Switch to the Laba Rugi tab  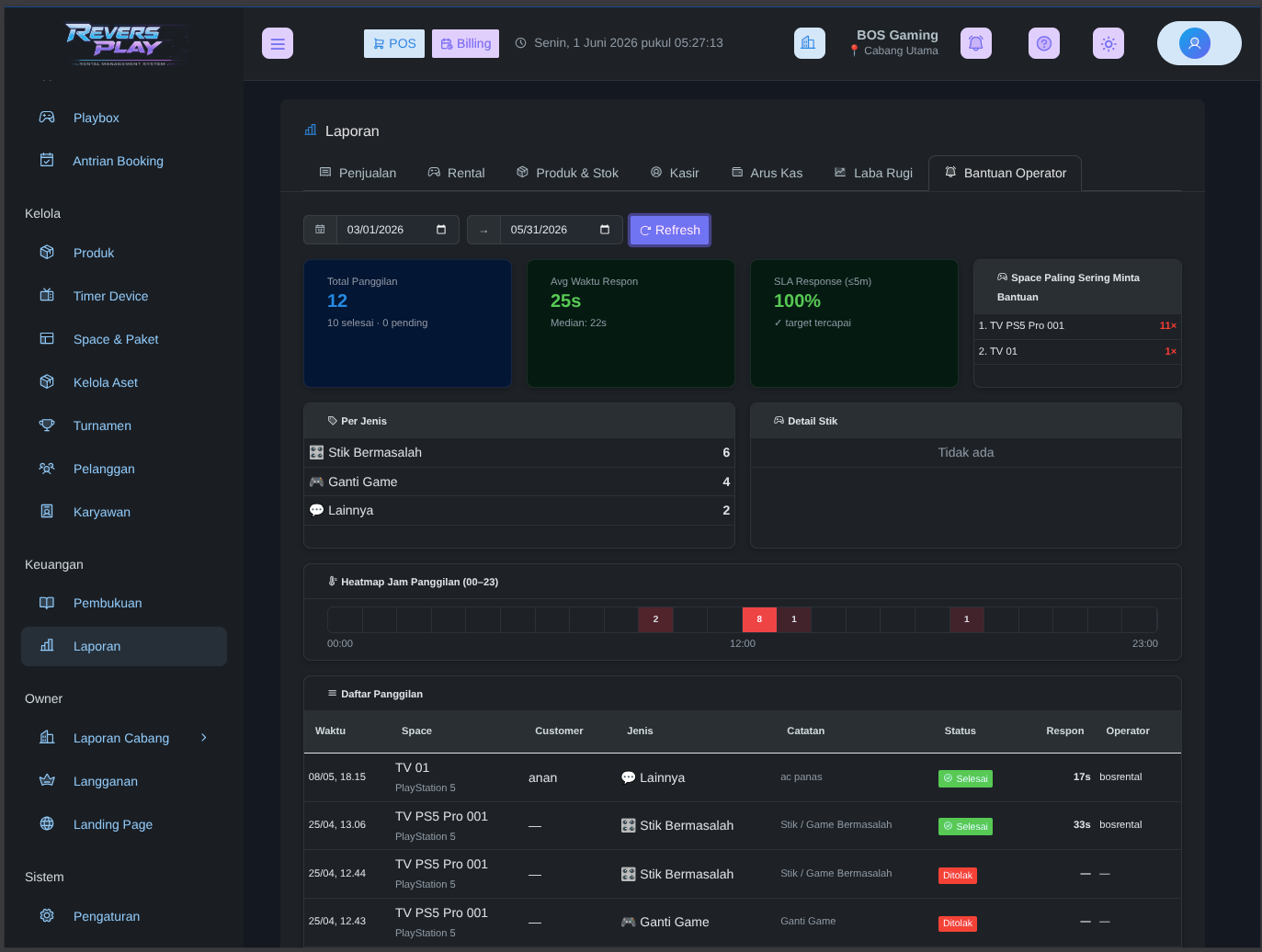(873, 173)
